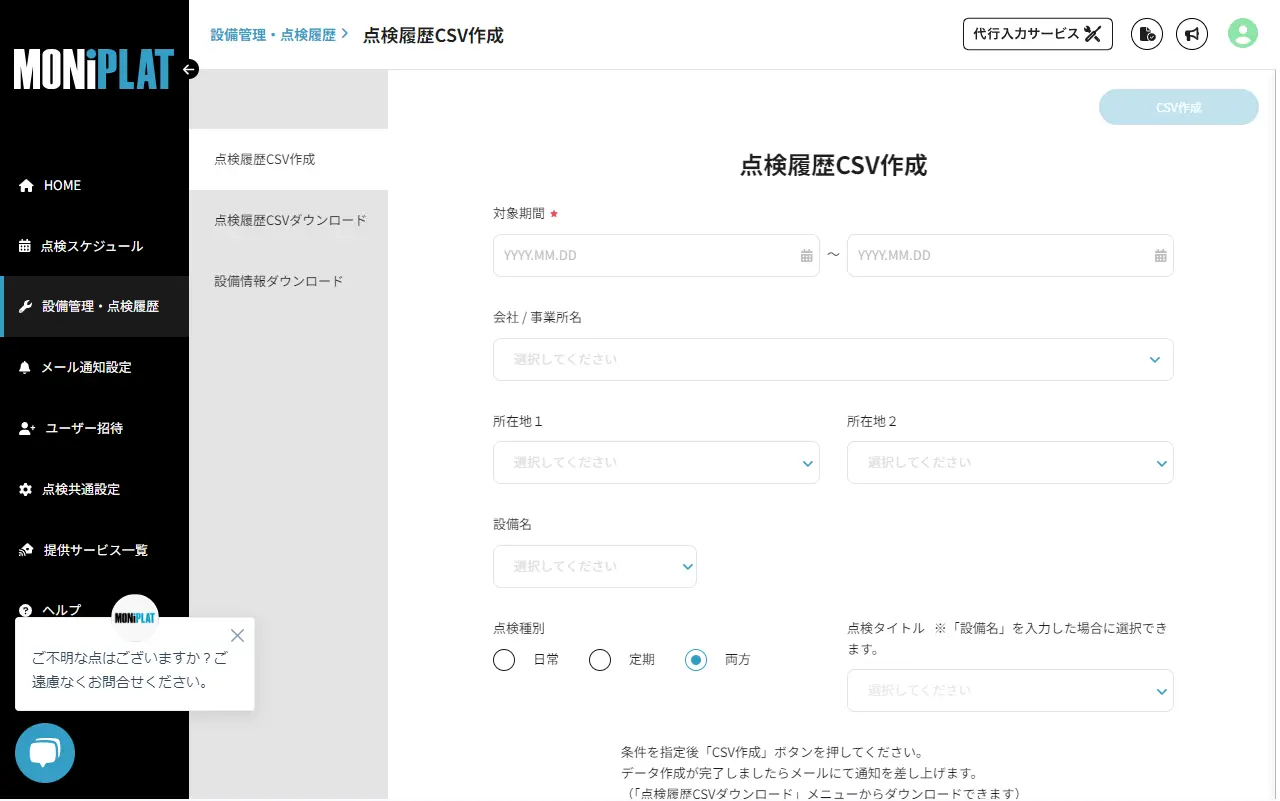Viewport: 1280px width, 801px height.
Task: Open the 設備情報ダウンロード menu item
Action: pyautogui.click(x=278, y=281)
